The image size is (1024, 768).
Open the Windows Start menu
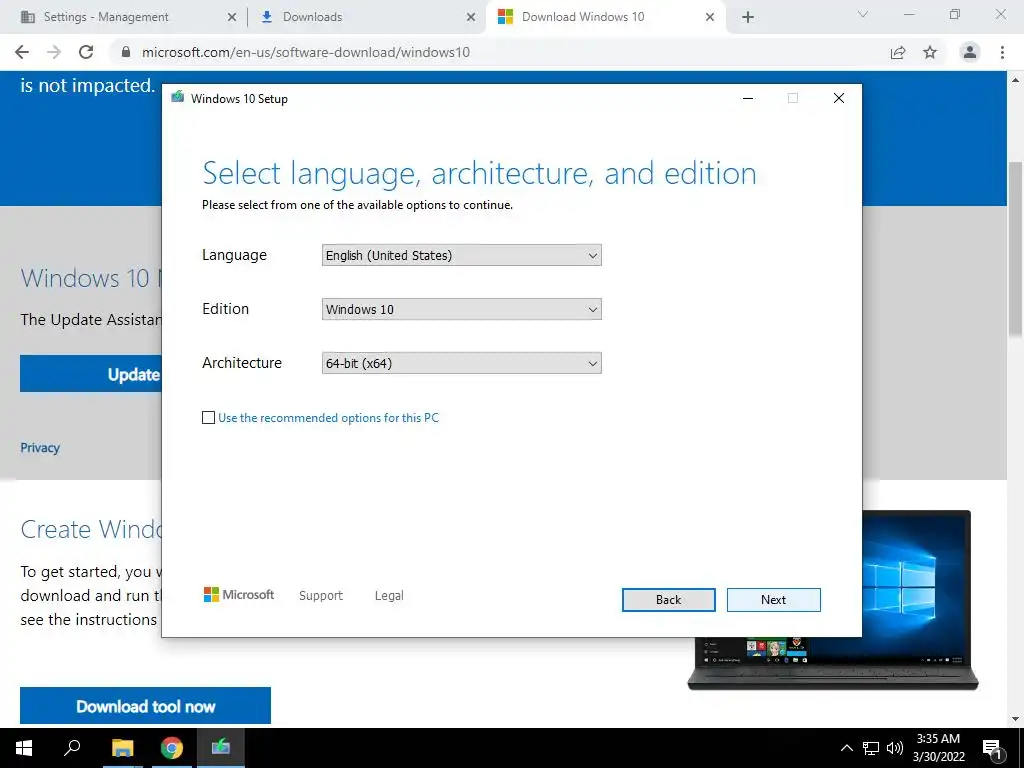(24, 748)
